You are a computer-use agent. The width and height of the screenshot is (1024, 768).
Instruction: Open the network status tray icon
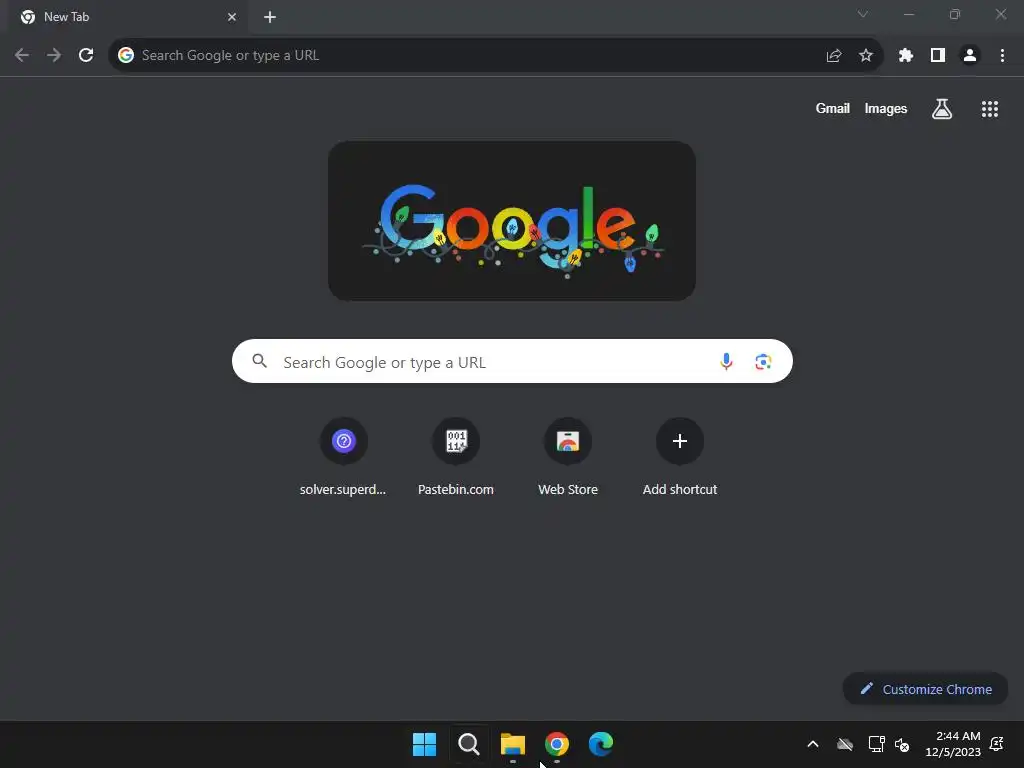click(876, 744)
